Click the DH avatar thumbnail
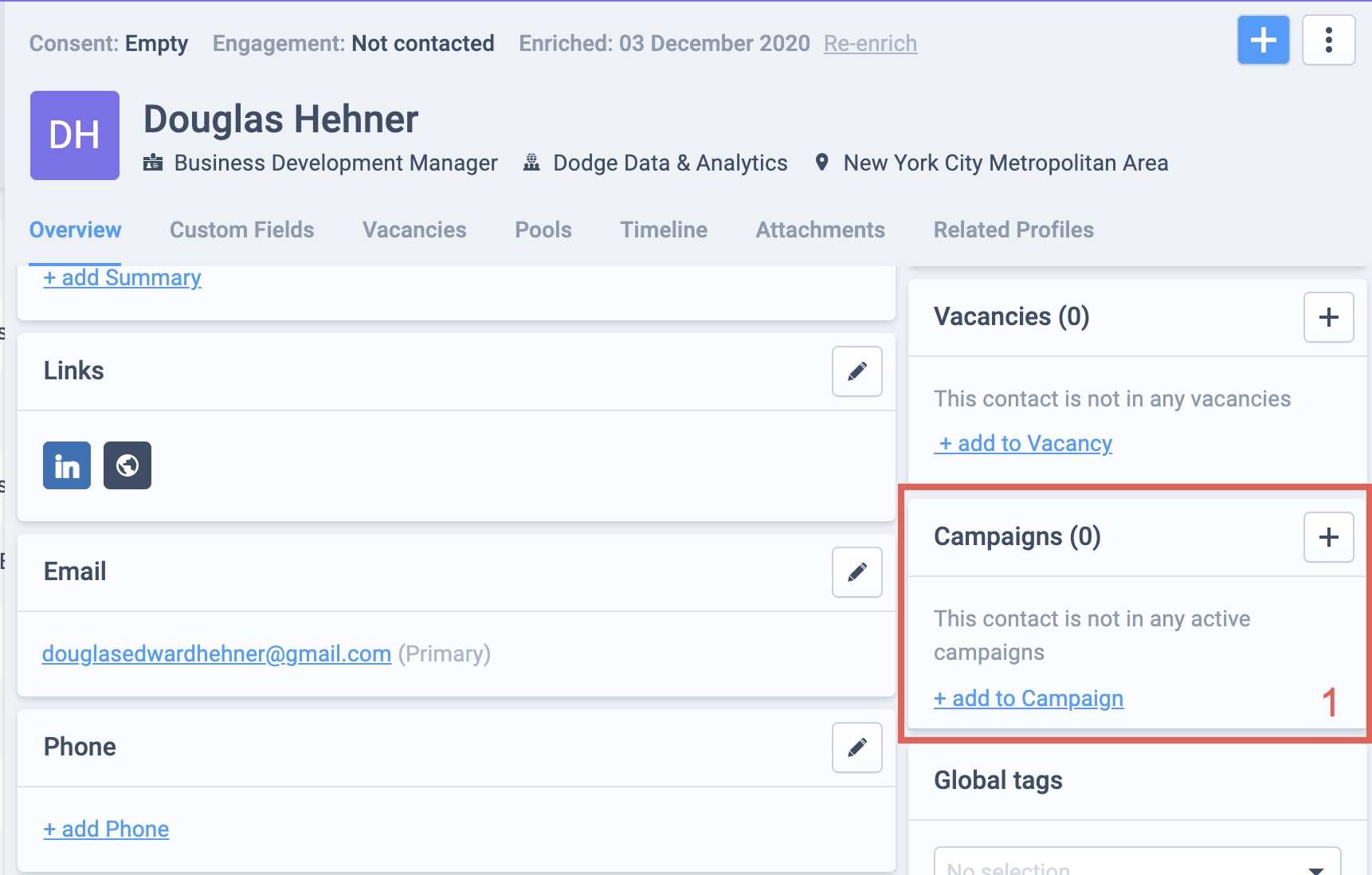 pos(75,135)
